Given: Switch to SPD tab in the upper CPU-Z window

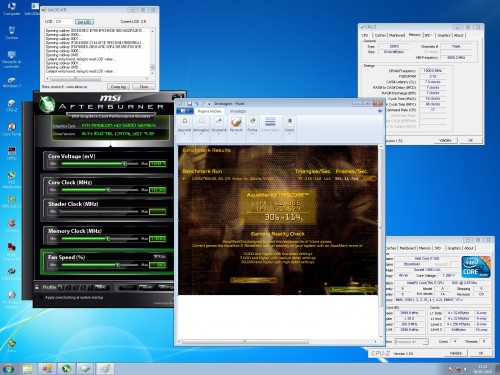Looking at the screenshot, I should (428, 35).
